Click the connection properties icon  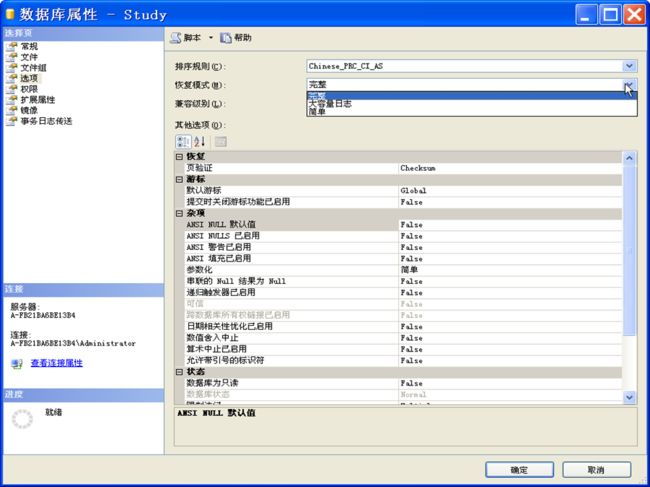pyautogui.click(x=17, y=363)
